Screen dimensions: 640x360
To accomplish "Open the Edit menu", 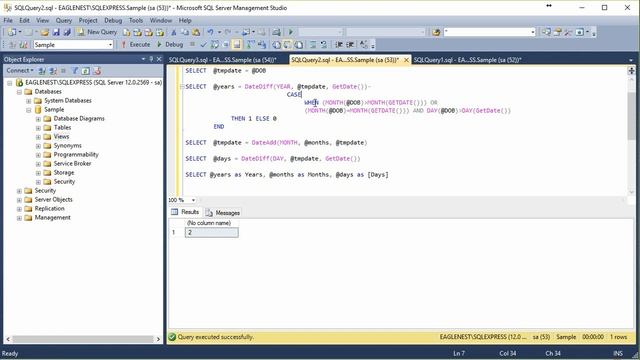I will coord(24,20).
